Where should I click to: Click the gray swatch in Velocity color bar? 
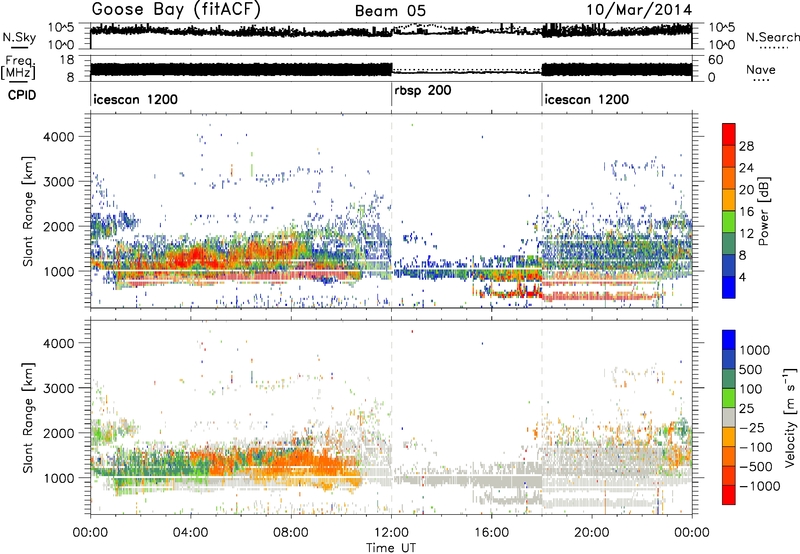(729, 417)
